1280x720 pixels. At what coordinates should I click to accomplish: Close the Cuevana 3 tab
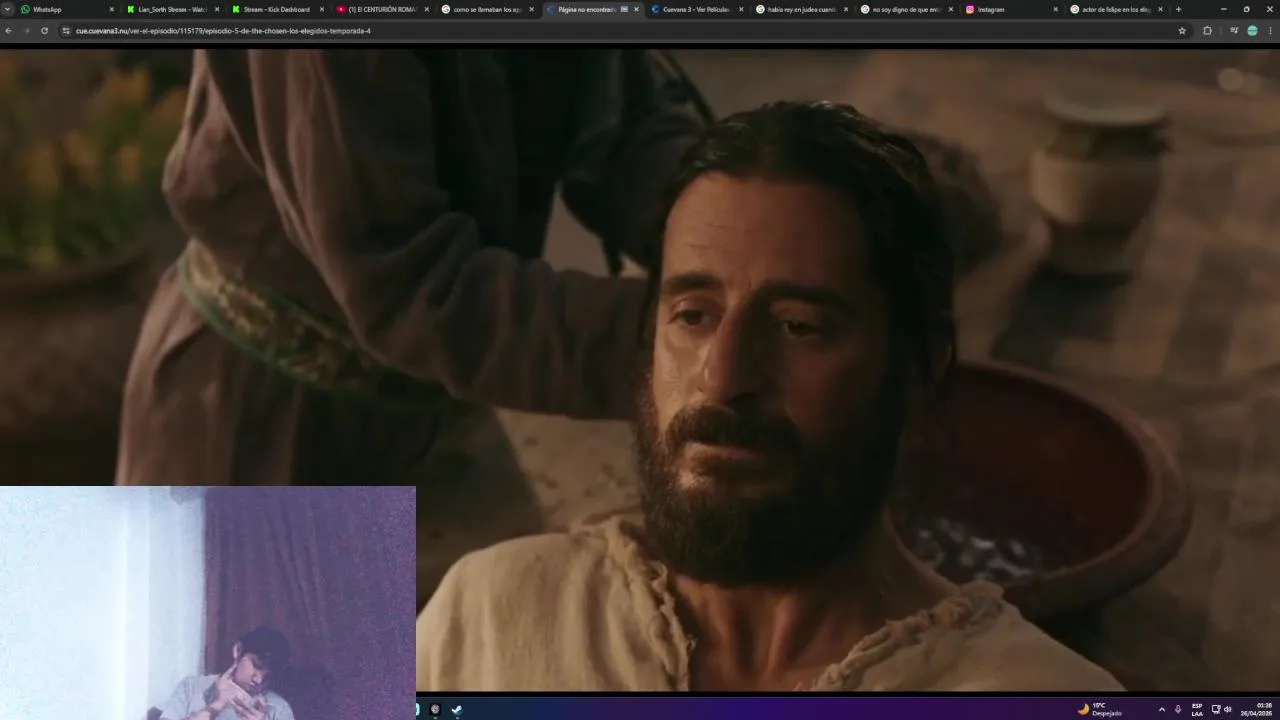click(741, 9)
